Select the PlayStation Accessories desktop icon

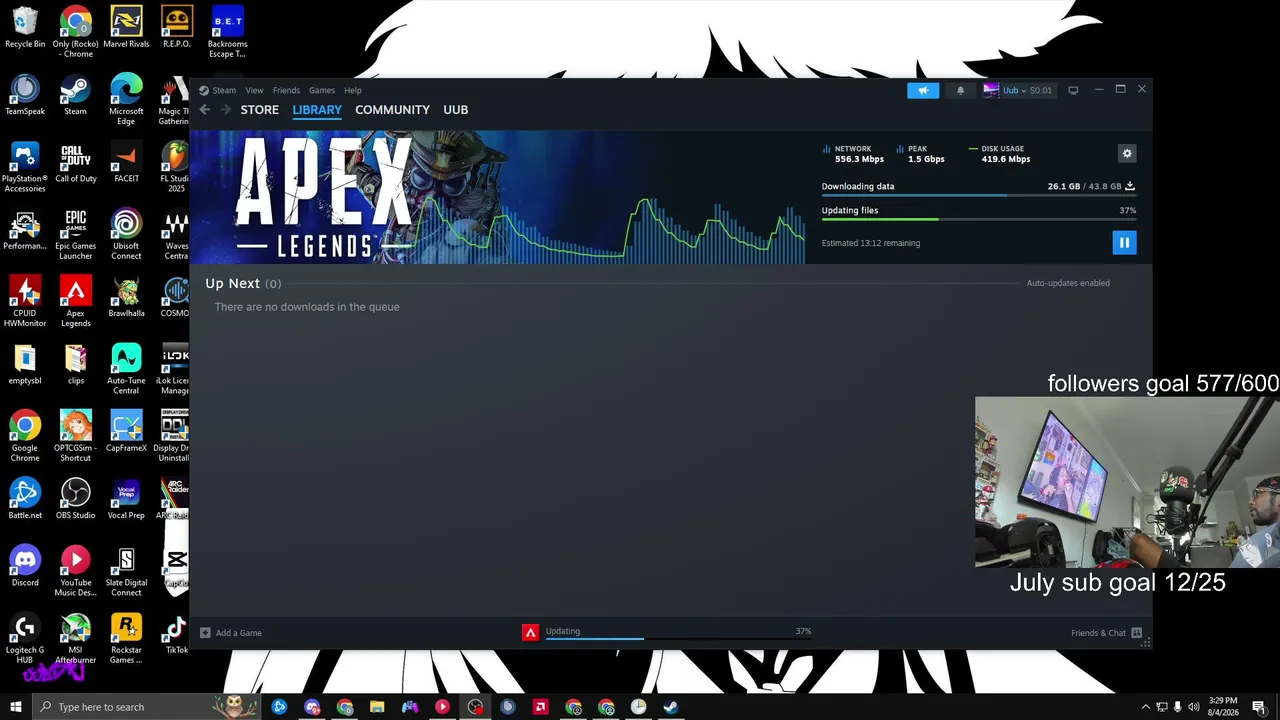25,168
